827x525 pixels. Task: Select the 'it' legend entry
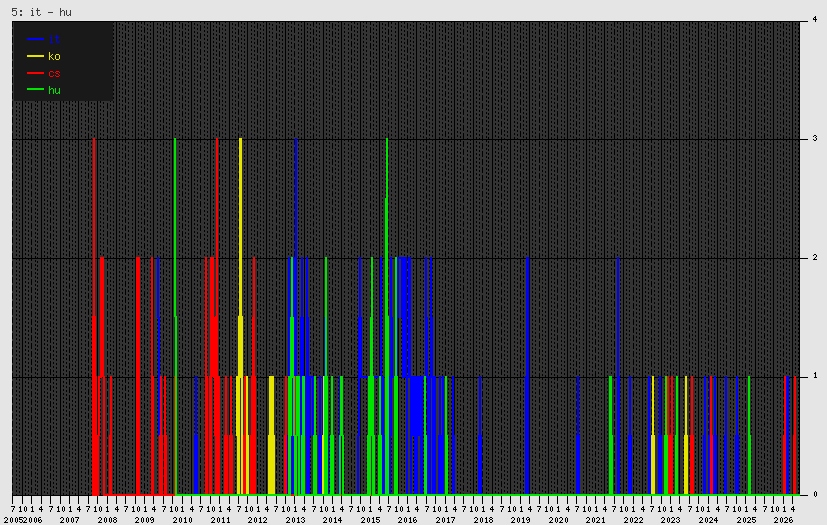[x=43, y=39]
